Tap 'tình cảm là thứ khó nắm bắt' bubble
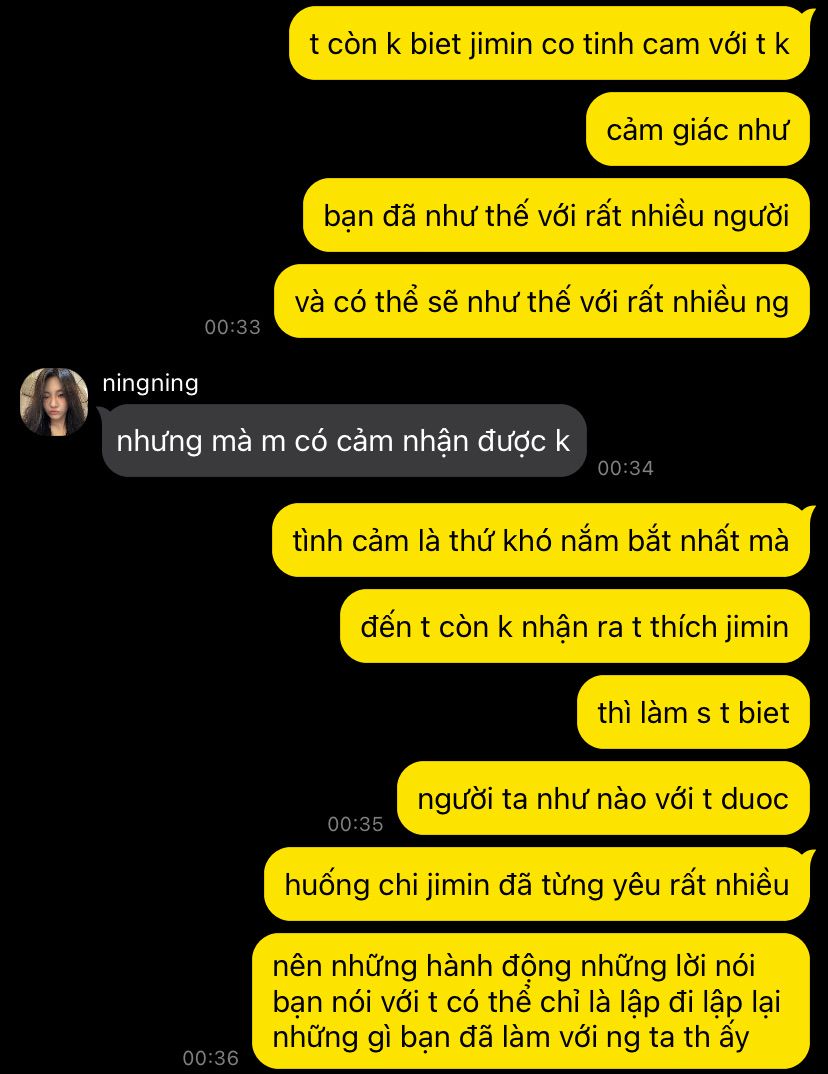 pos(541,540)
